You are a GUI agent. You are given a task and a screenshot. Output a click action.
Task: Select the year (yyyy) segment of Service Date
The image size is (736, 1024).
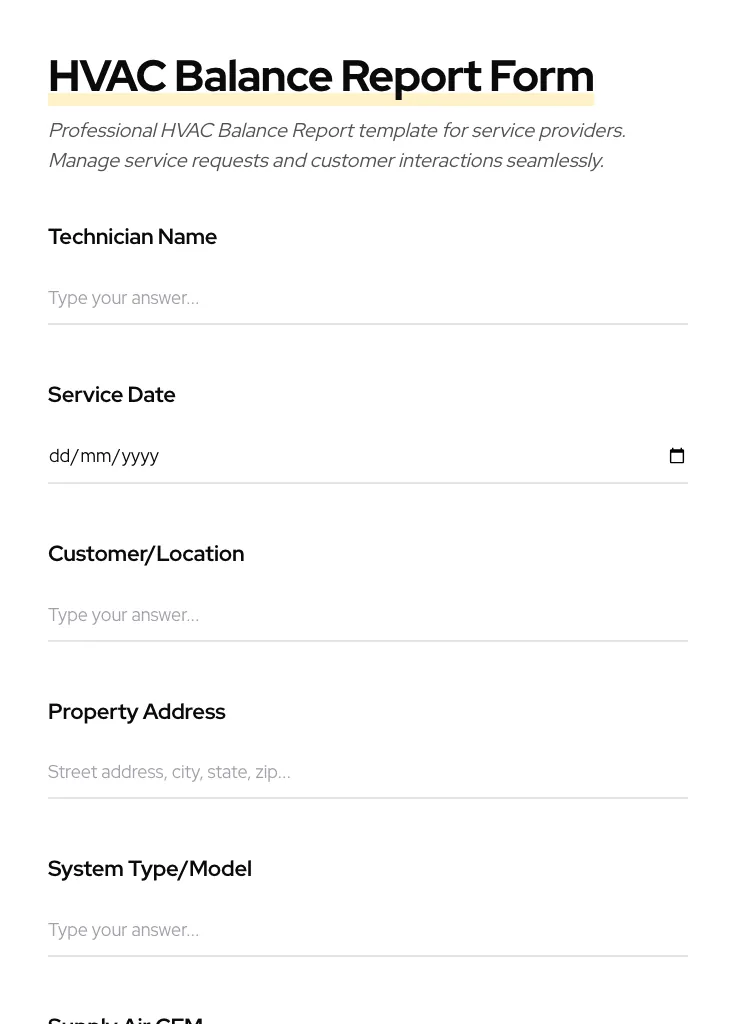[x=140, y=456]
